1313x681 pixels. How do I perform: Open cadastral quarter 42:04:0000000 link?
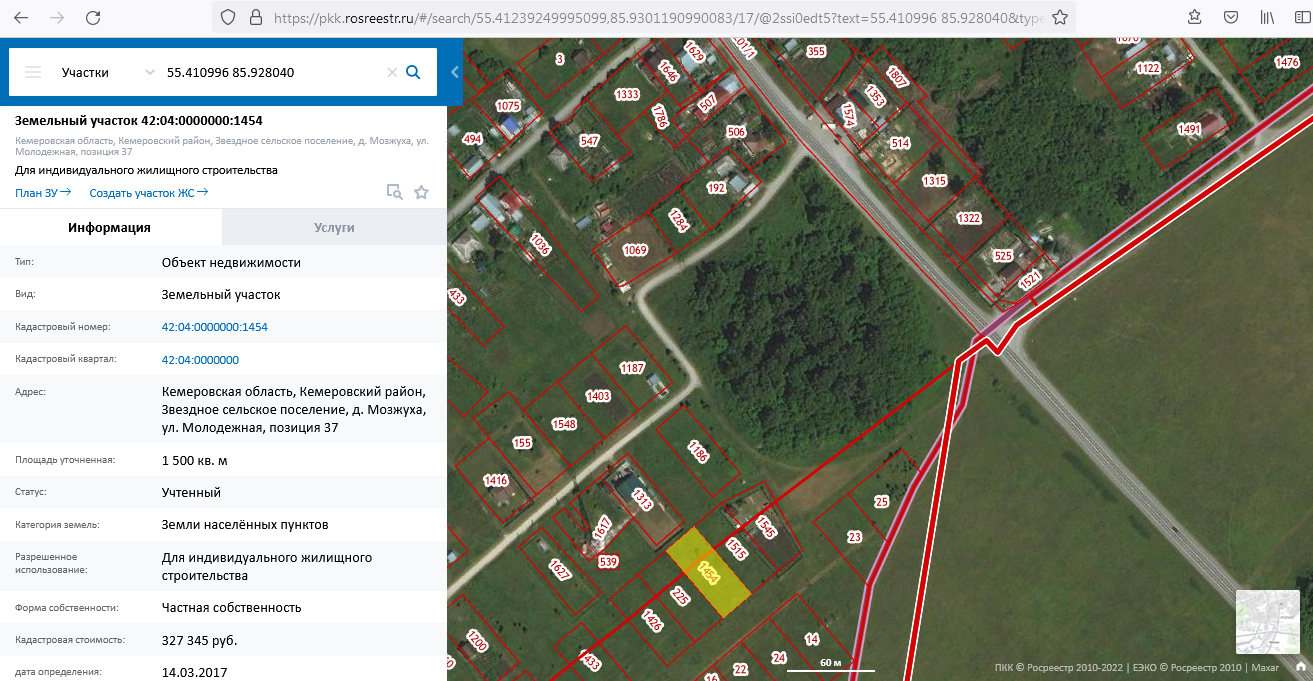tap(200, 360)
